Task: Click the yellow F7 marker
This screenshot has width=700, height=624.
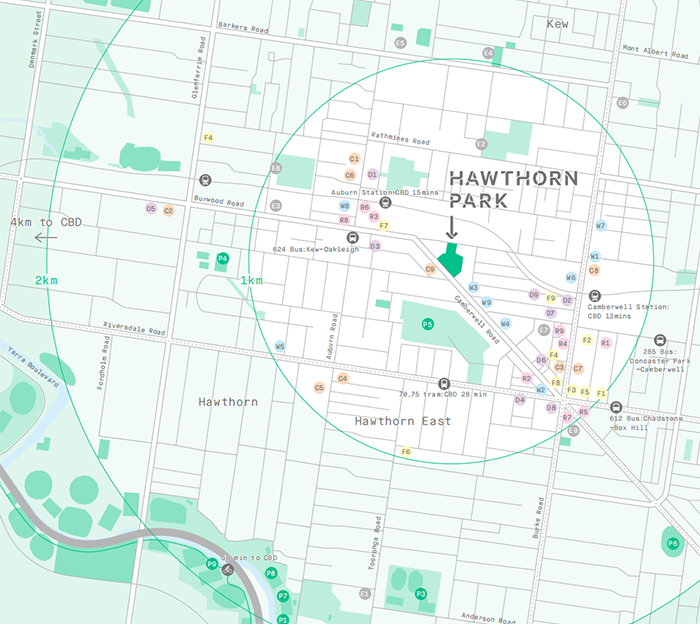Action: pos(384,225)
